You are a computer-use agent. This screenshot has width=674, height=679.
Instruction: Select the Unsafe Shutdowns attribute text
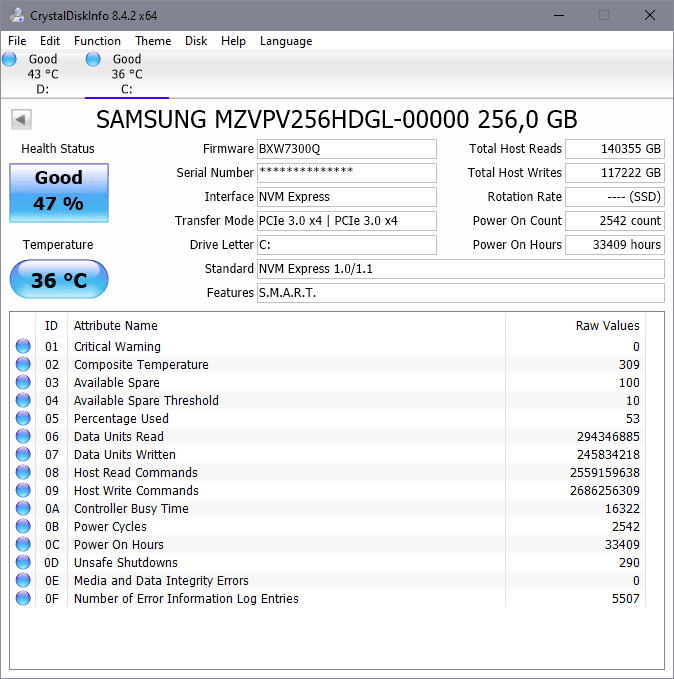[x=126, y=563]
